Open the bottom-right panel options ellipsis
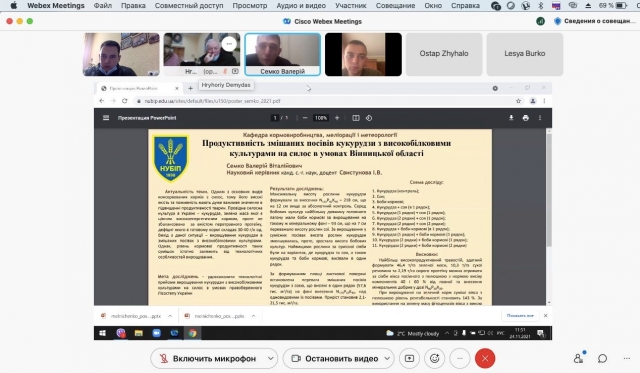 point(627,358)
